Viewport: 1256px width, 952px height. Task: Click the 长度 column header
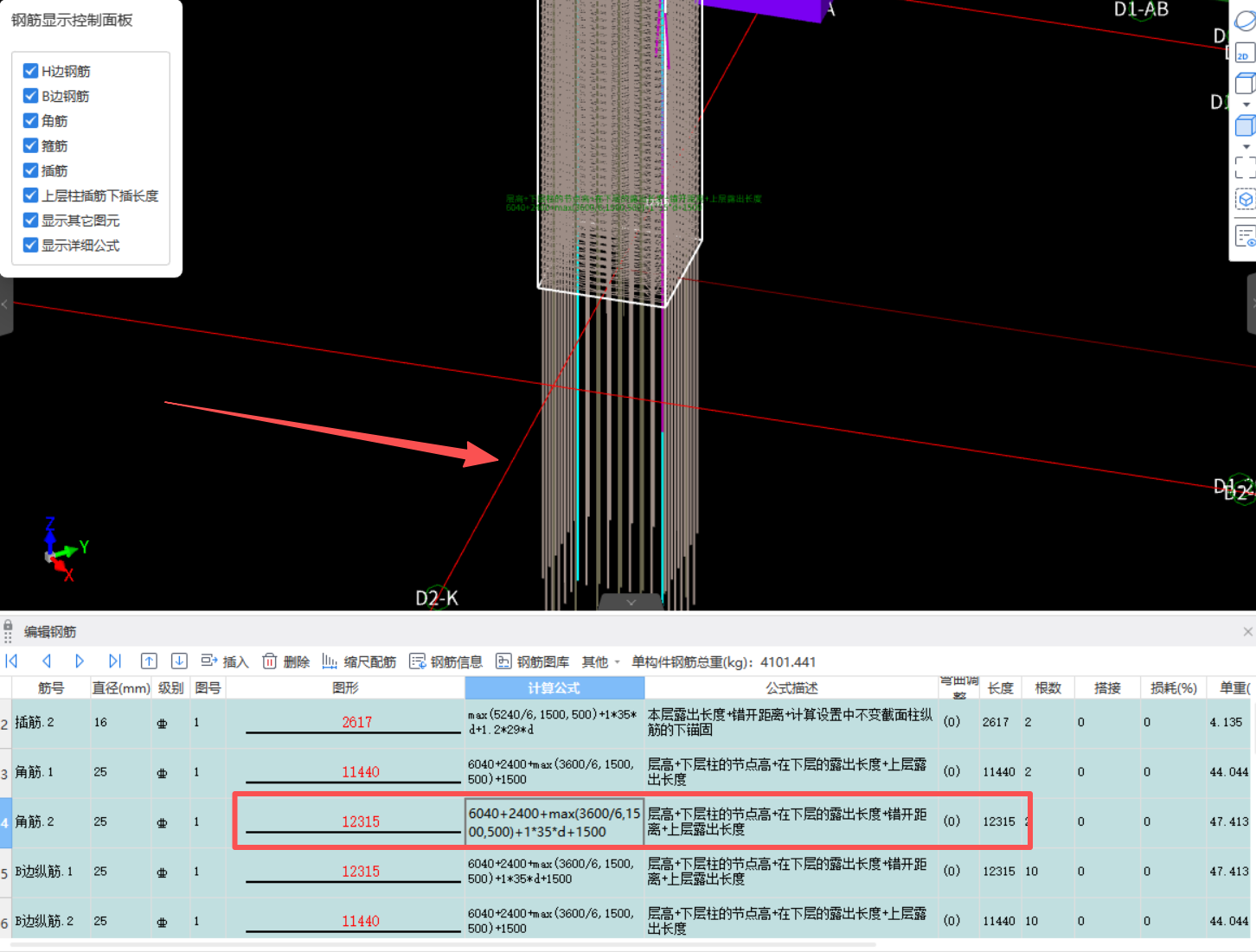(x=1001, y=688)
